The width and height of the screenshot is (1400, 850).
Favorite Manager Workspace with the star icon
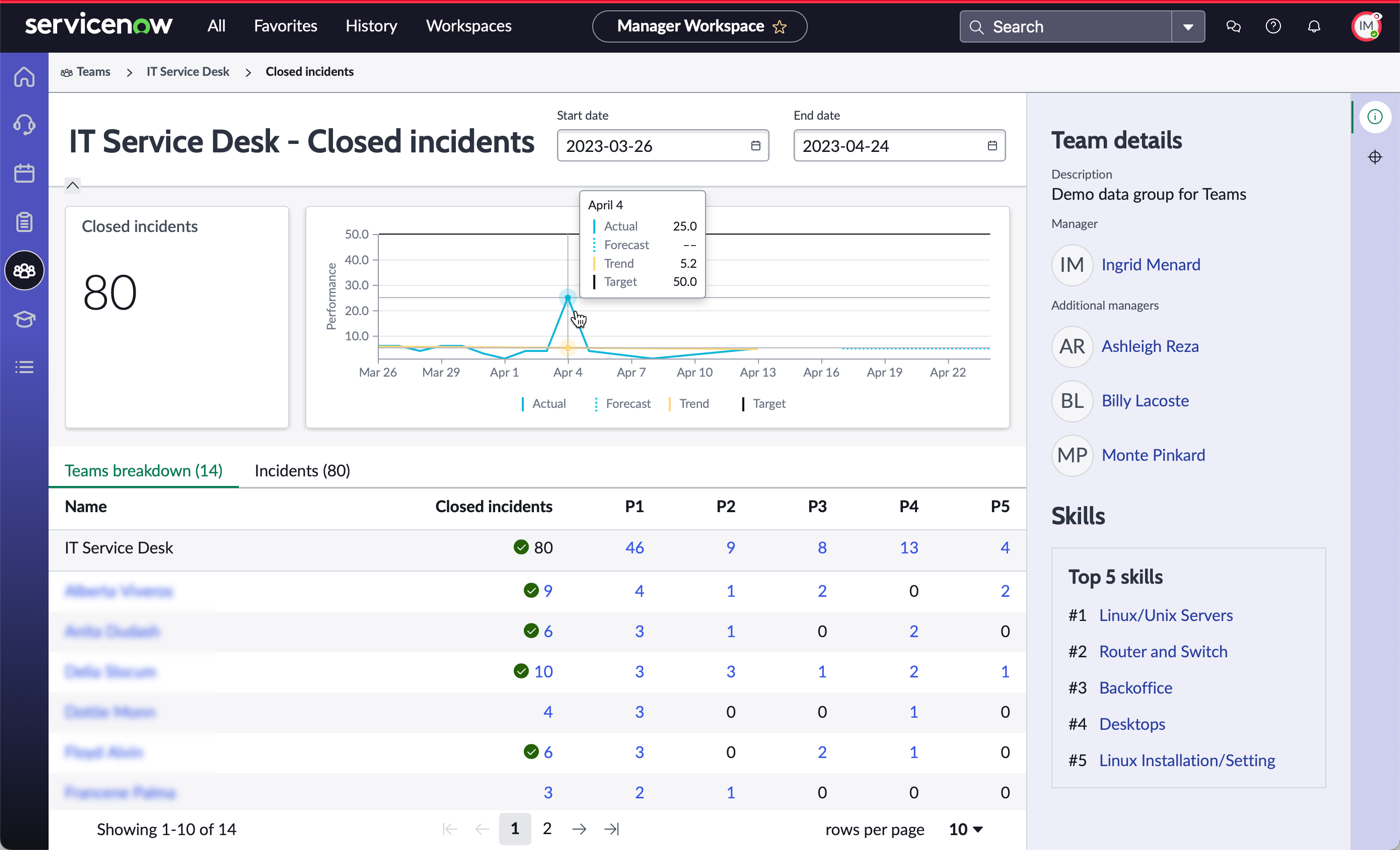[x=780, y=27]
